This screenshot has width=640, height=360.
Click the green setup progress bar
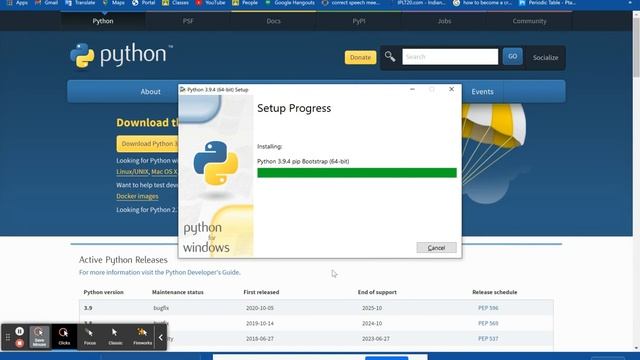point(357,173)
